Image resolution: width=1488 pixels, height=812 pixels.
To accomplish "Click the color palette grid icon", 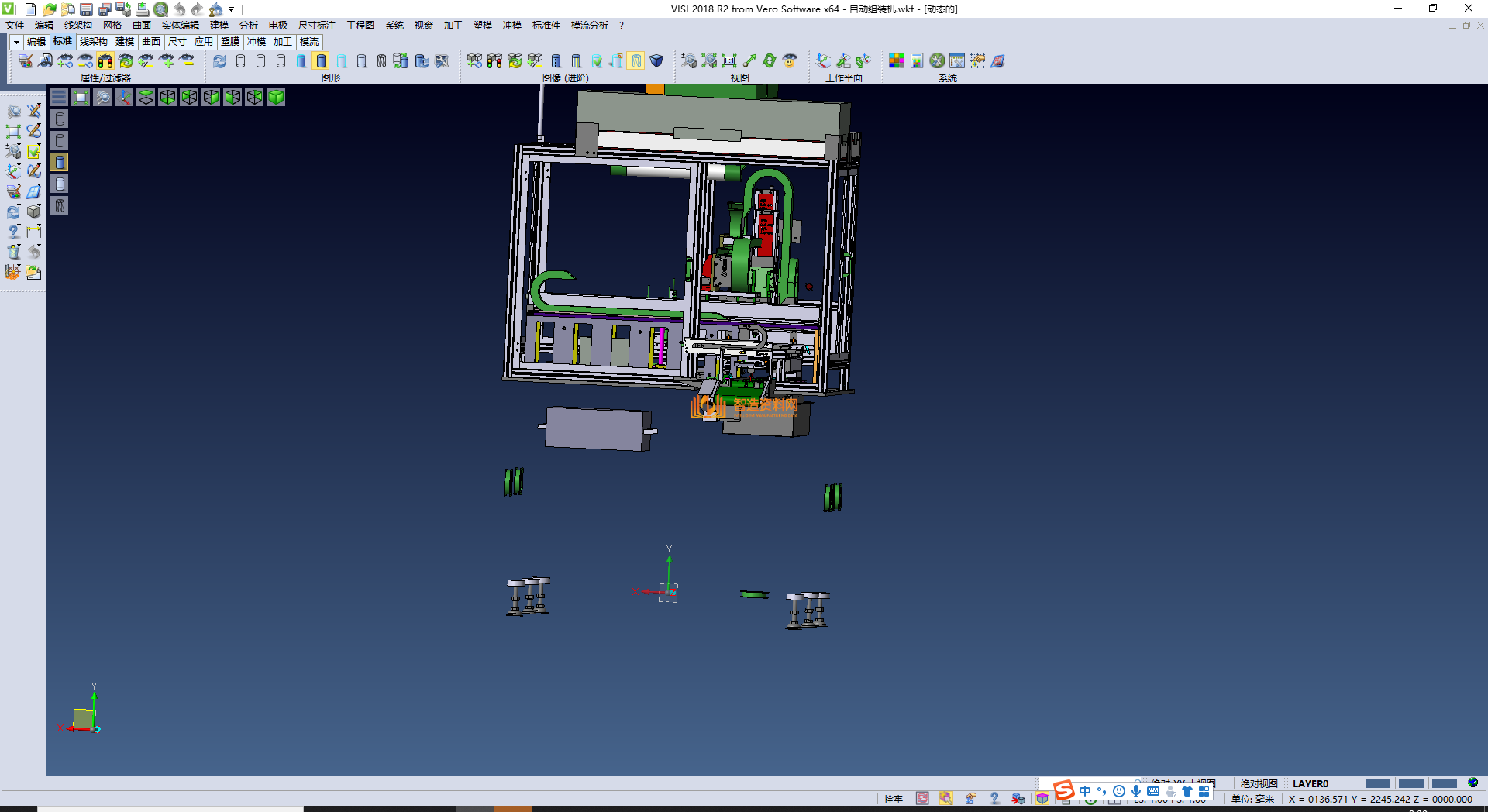I will (897, 61).
